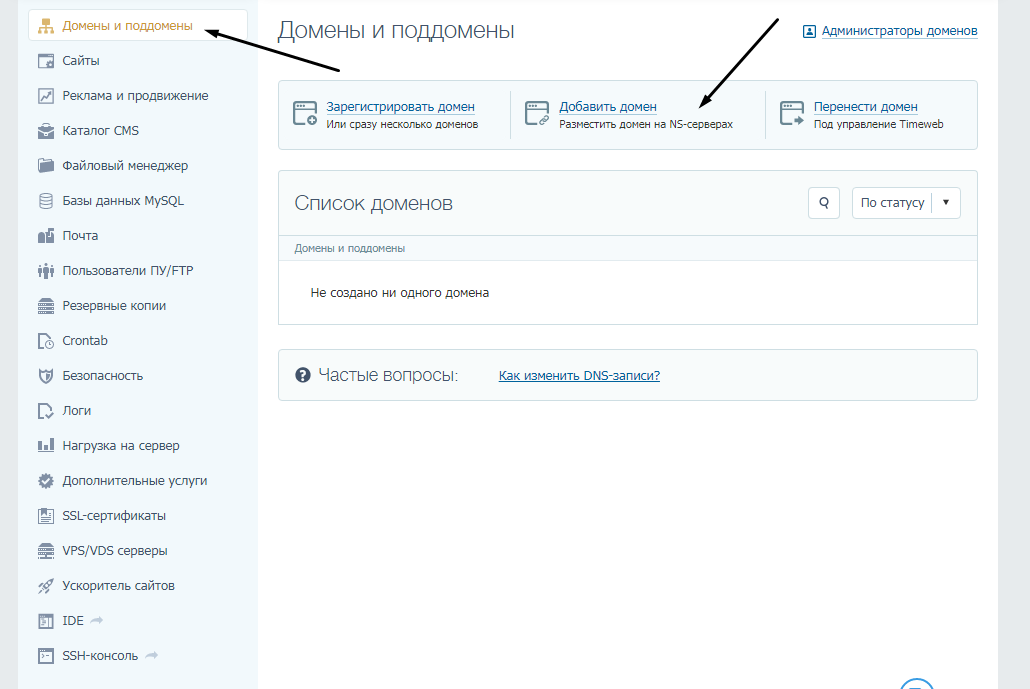Click the register domain window icon
This screenshot has height=689, width=1030.
click(305, 113)
